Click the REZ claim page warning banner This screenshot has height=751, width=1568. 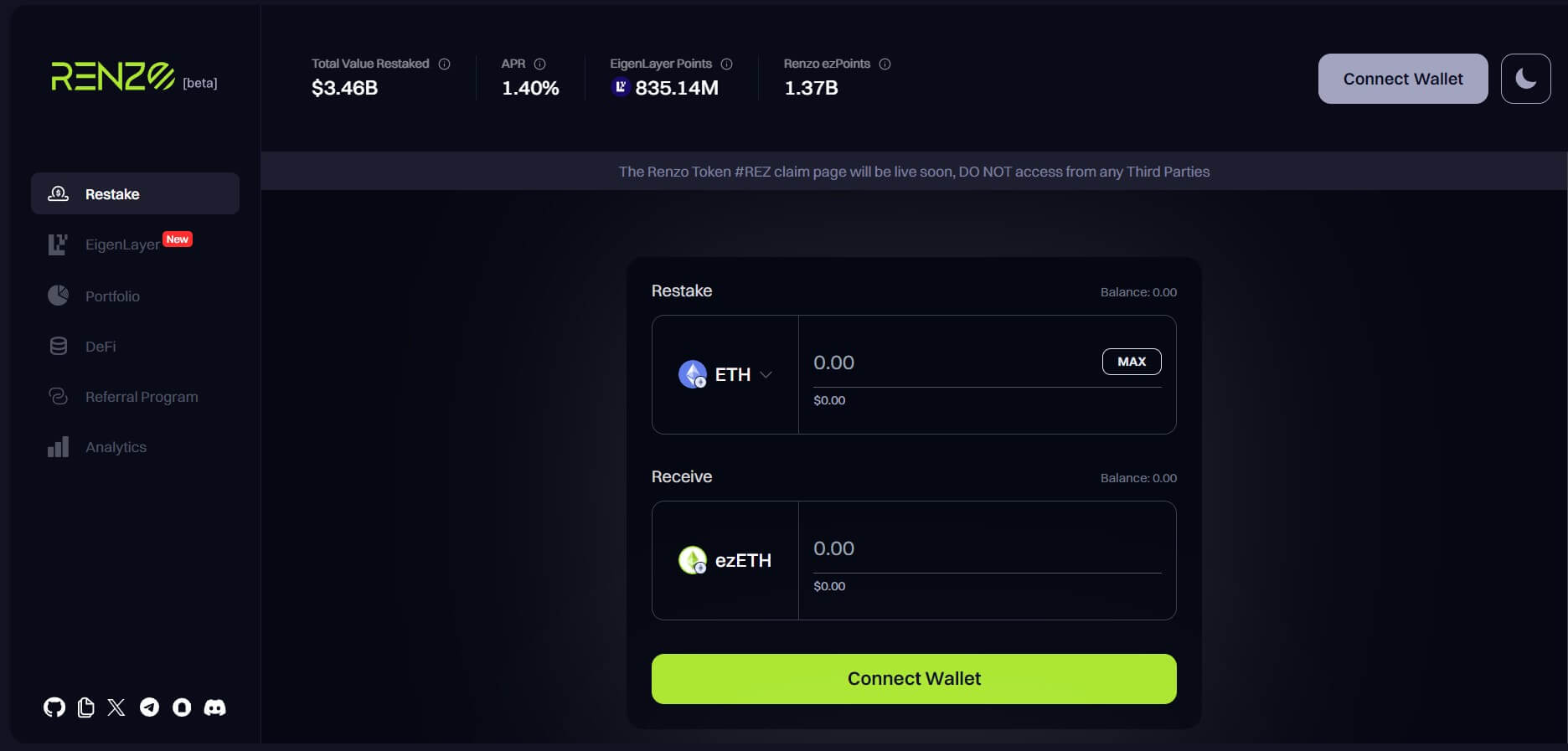(914, 171)
